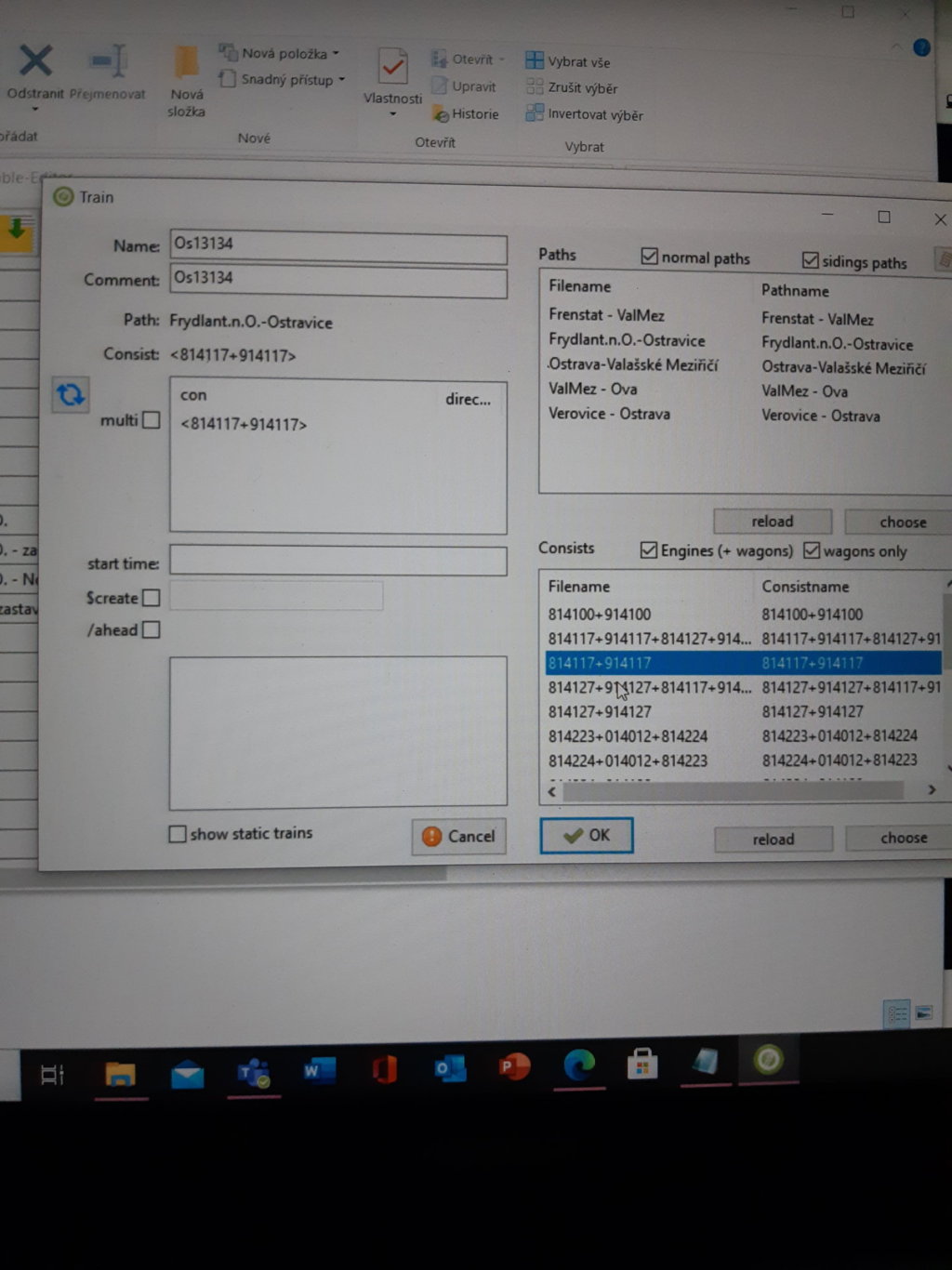
Task: Click the Vlastnosti properties icon
Action: tap(392, 67)
